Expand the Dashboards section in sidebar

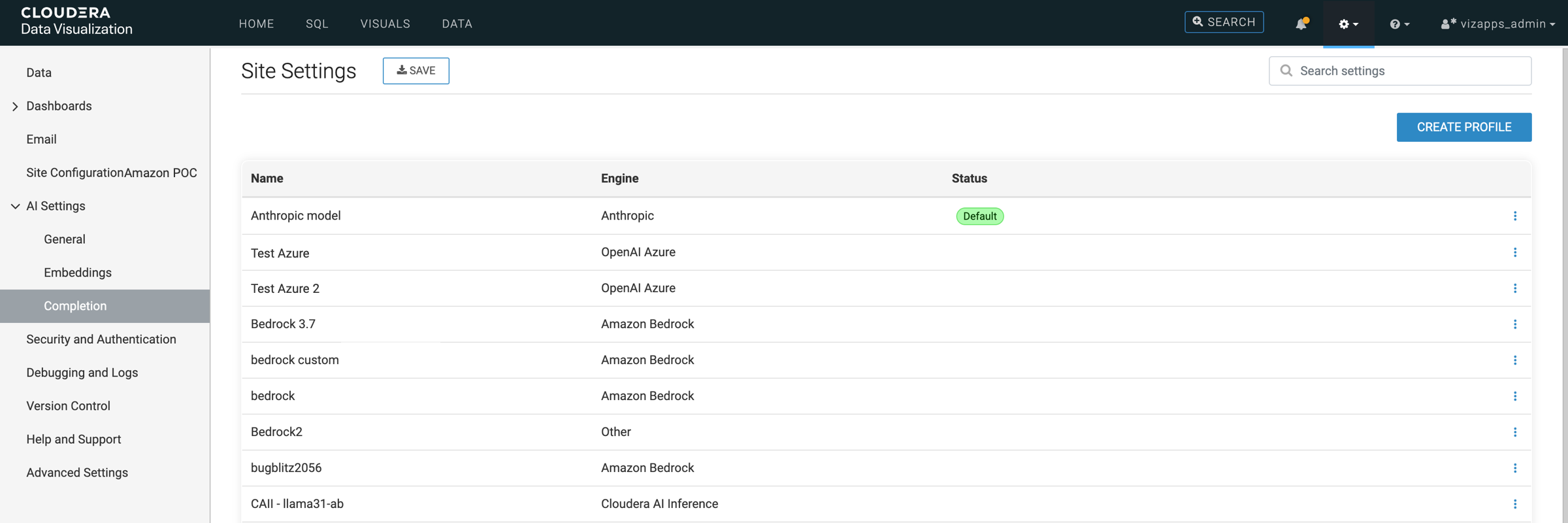click(x=15, y=107)
